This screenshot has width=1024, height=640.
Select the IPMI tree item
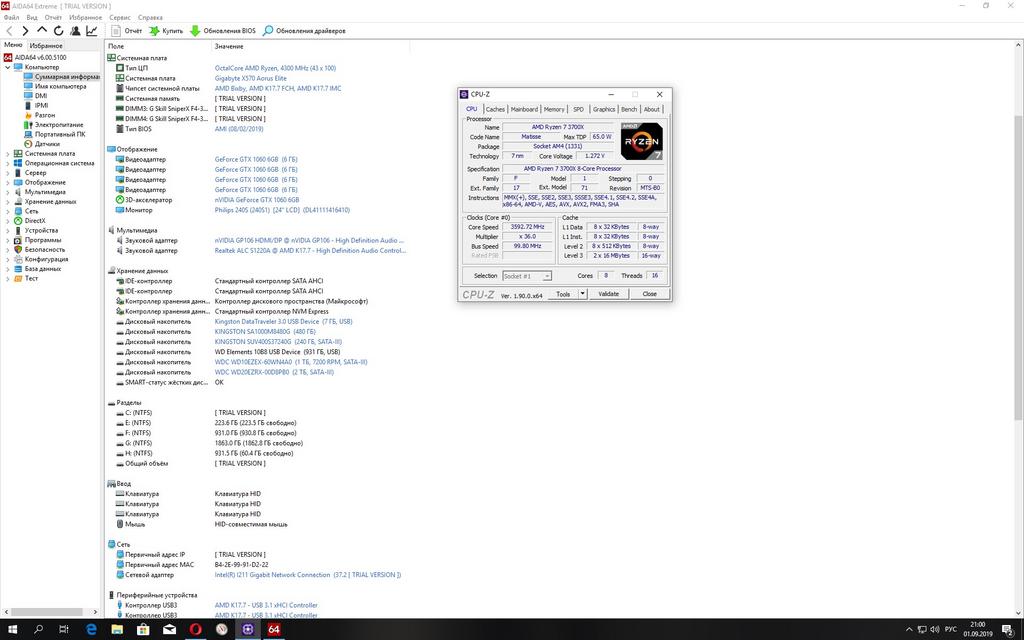coord(41,105)
